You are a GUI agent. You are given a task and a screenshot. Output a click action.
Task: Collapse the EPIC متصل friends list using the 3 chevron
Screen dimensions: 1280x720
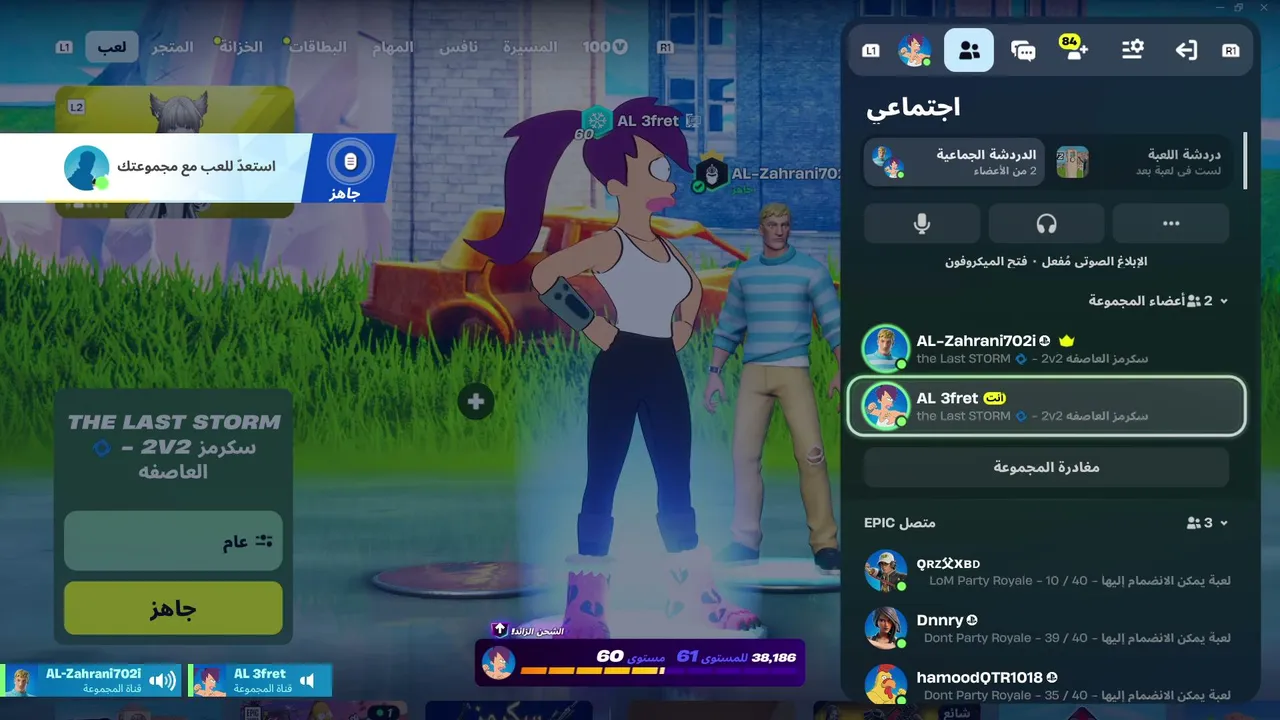pyautogui.click(x=1224, y=523)
